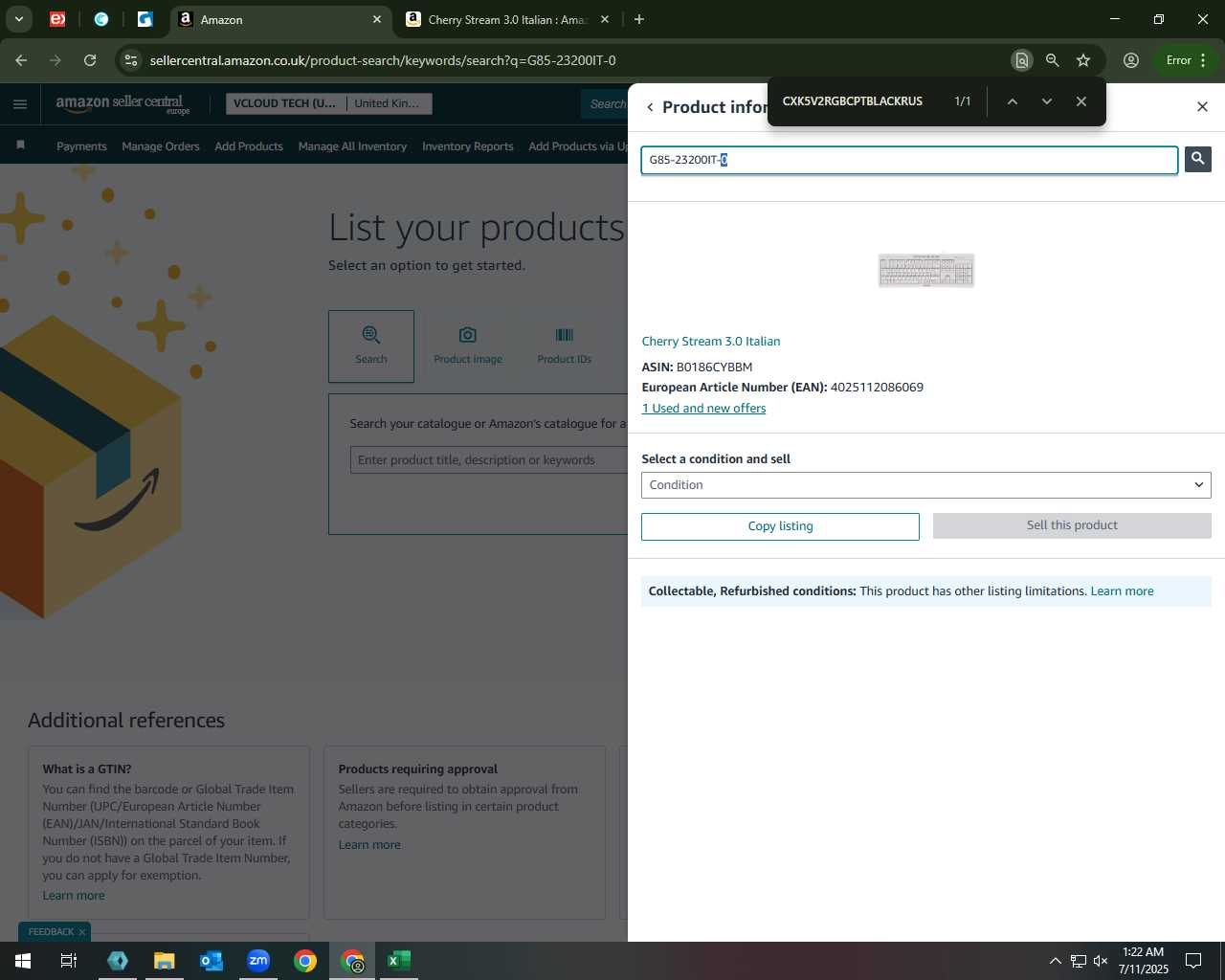Click the keyboard product thumbnail
The image size is (1225, 980).
(925, 271)
